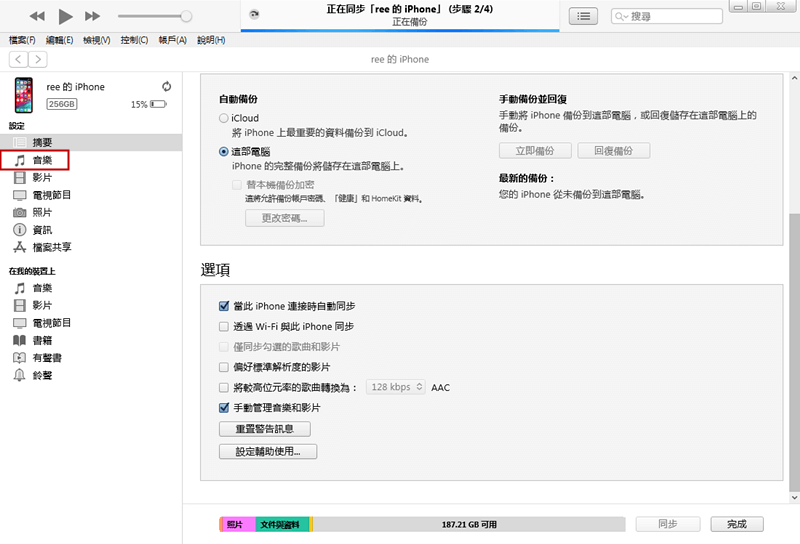Open 鈴聲 bell item on device
800x544 pixels.
(91, 375)
